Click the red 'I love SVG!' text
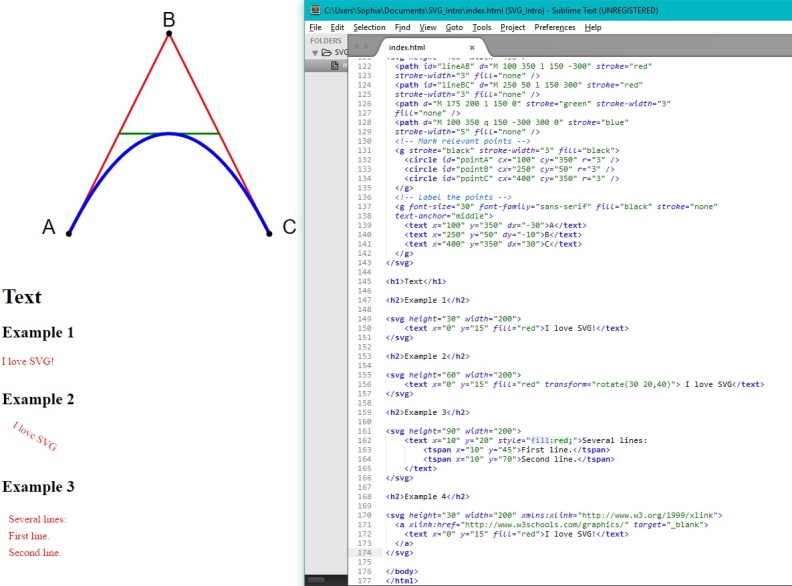Viewport: 792px width, 586px height. pyautogui.click(x=28, y=361)
